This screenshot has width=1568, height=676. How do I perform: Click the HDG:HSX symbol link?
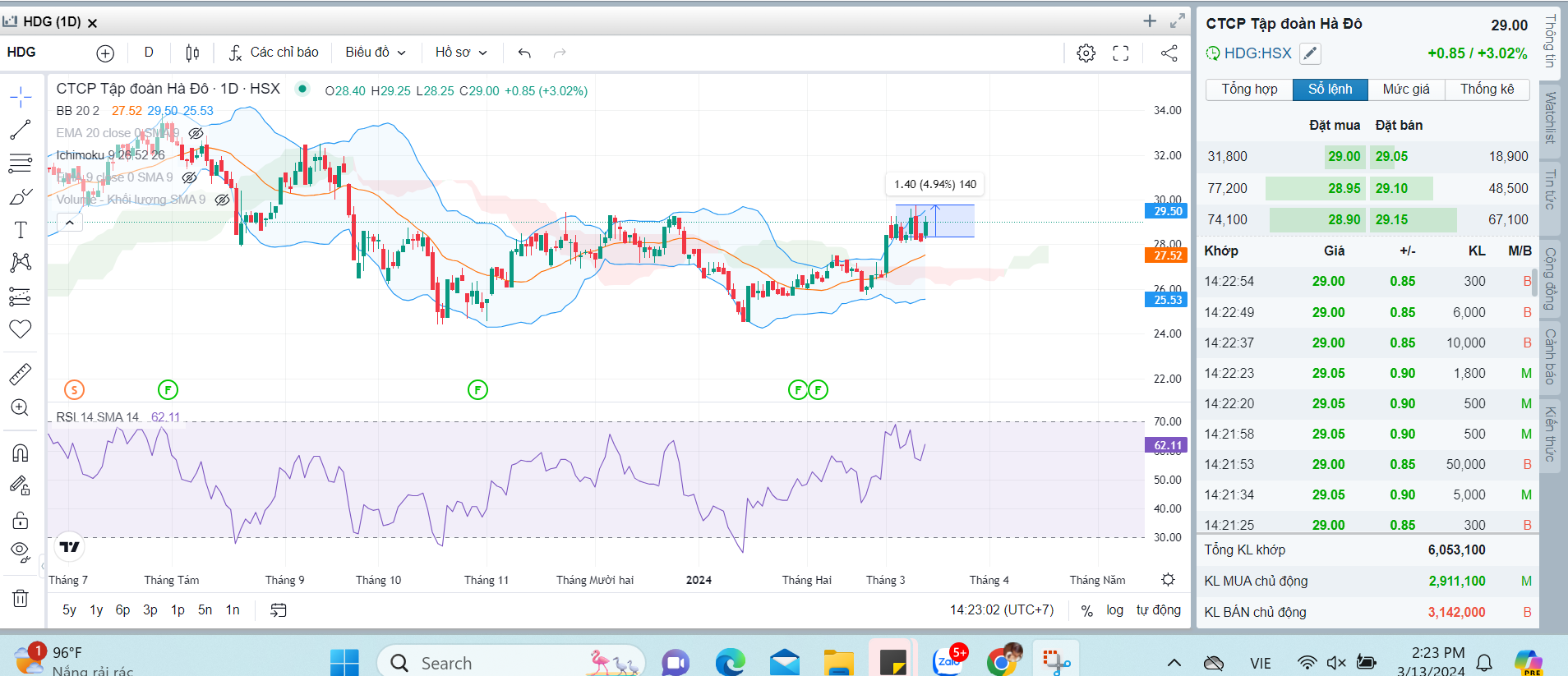tap(1257, 53)
